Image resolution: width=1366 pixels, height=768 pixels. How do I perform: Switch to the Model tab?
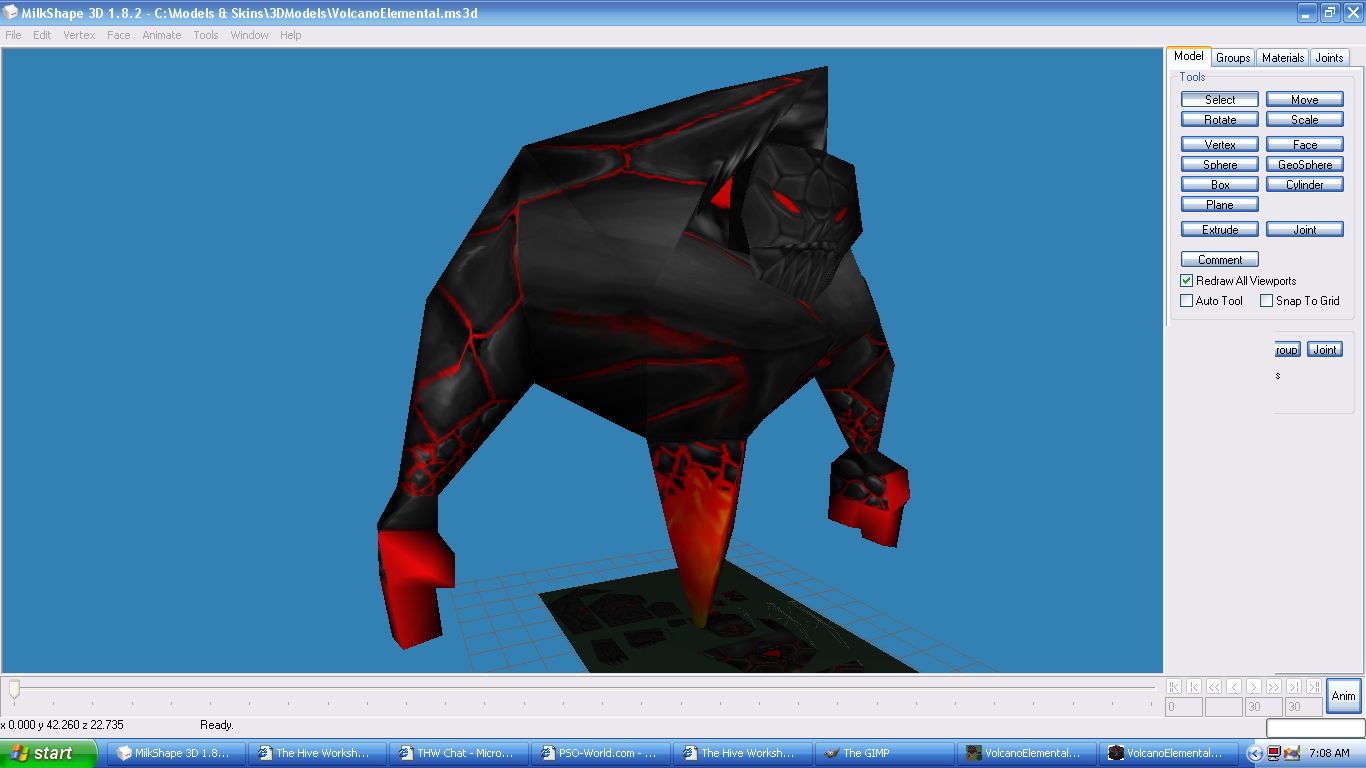[x=1189, y=56]
